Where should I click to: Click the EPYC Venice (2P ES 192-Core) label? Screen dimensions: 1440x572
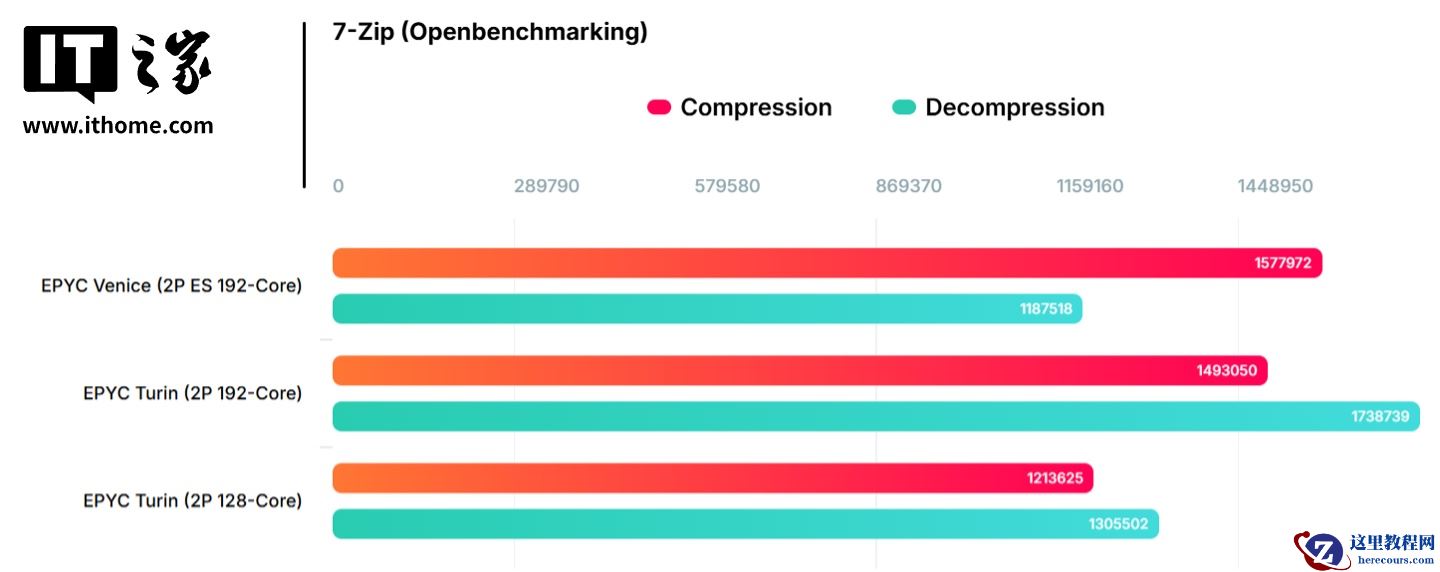pyautogui.click(x=171, y=286)
